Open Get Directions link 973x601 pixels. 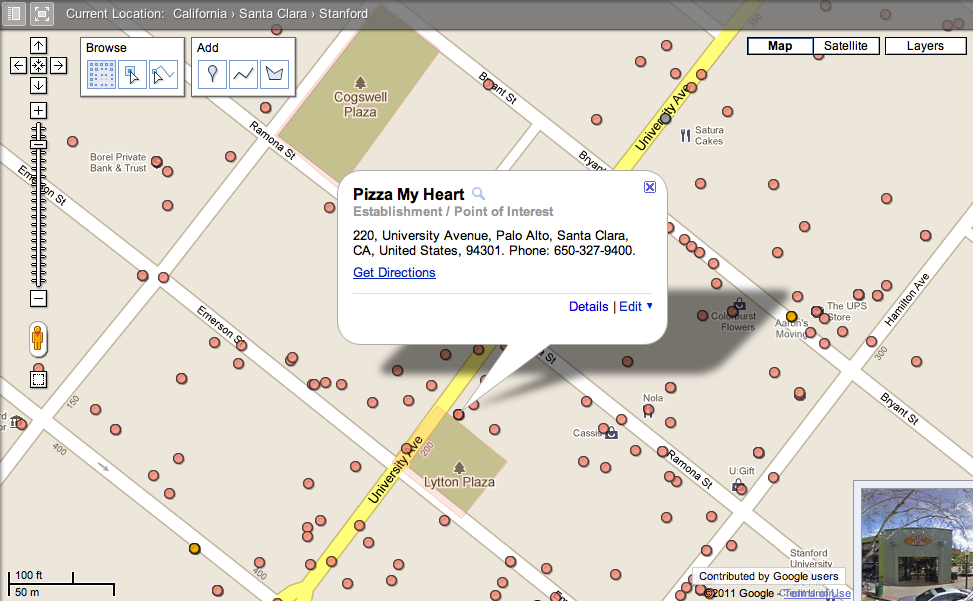(x=394, y=272)
